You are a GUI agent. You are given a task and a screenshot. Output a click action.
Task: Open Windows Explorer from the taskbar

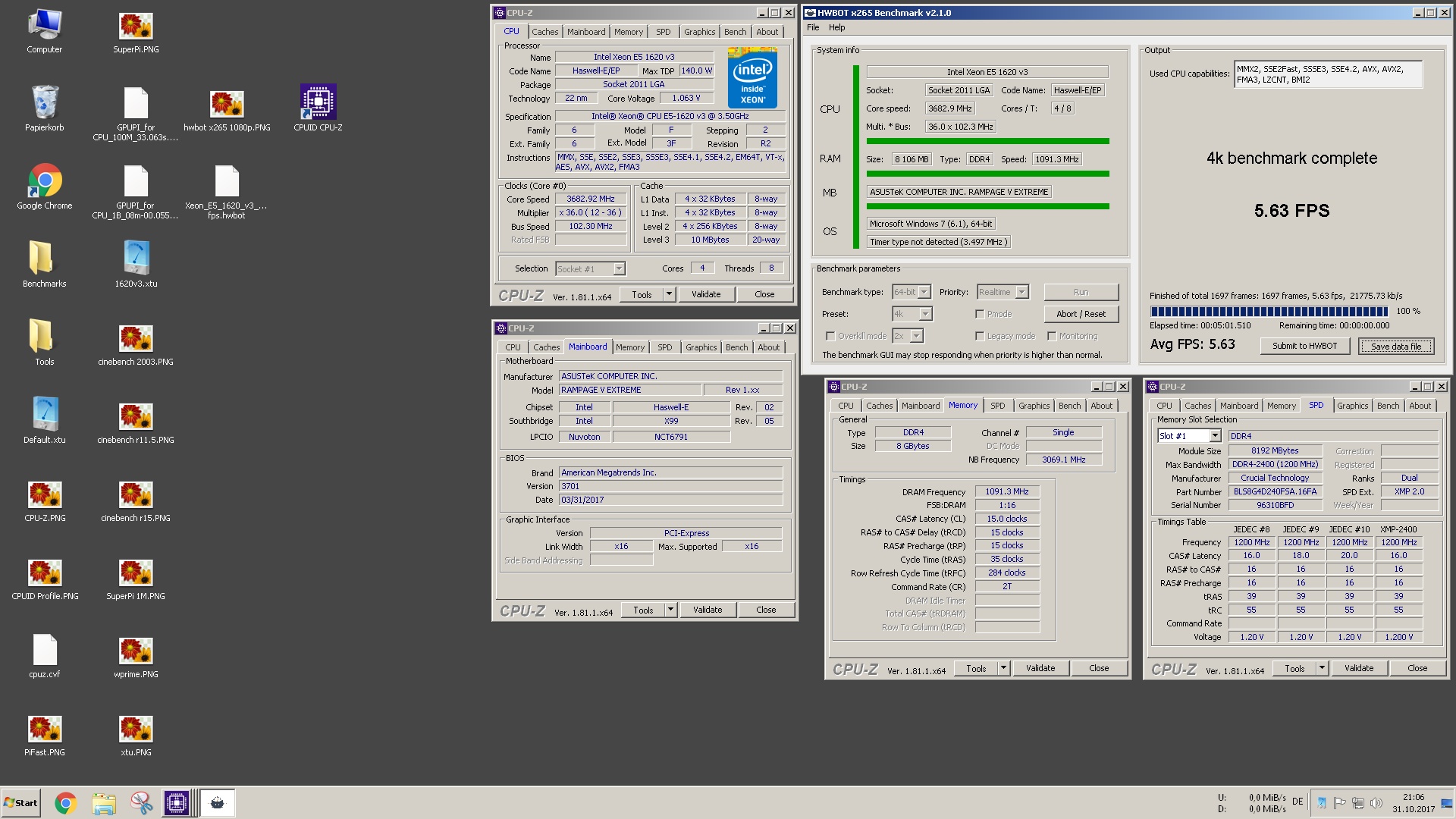point(104,803)
